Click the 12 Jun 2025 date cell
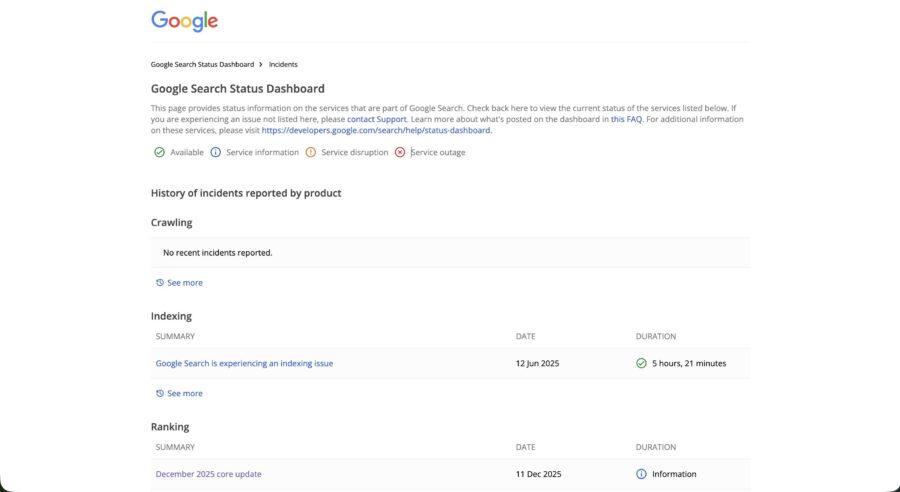Image resolution: width=900 pixels, height=492 pixels. tap(537, 363)
